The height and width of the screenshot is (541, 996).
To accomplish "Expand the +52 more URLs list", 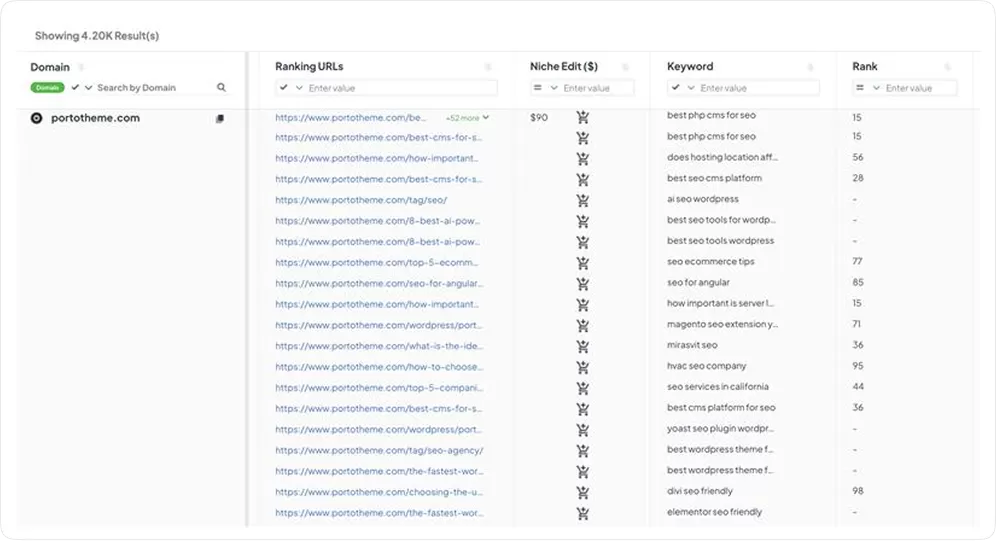I will (x=467, y=118).
